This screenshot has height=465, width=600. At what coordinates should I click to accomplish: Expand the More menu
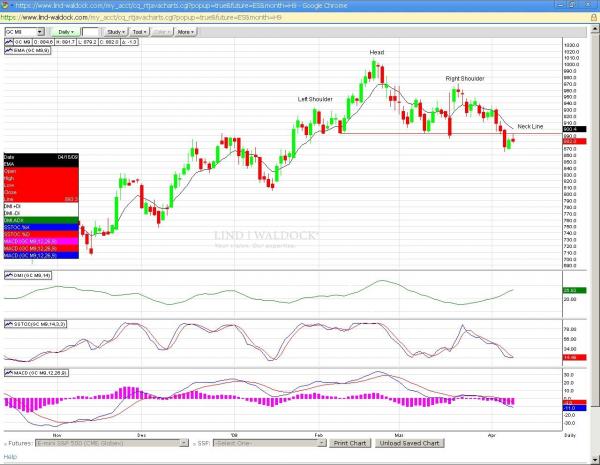pyautogui.click(x=185, y=32)
